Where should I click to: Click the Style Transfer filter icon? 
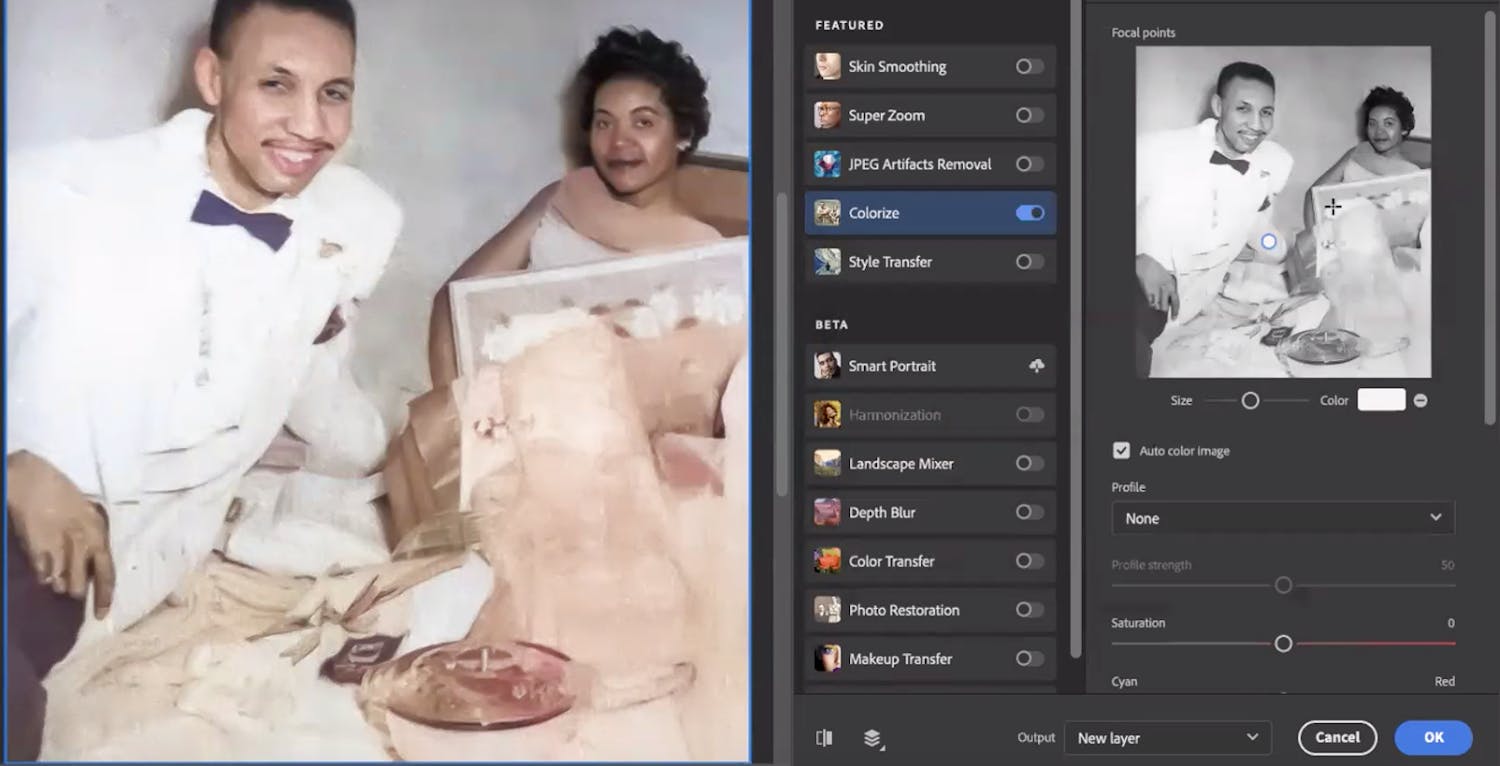point(826,261)
